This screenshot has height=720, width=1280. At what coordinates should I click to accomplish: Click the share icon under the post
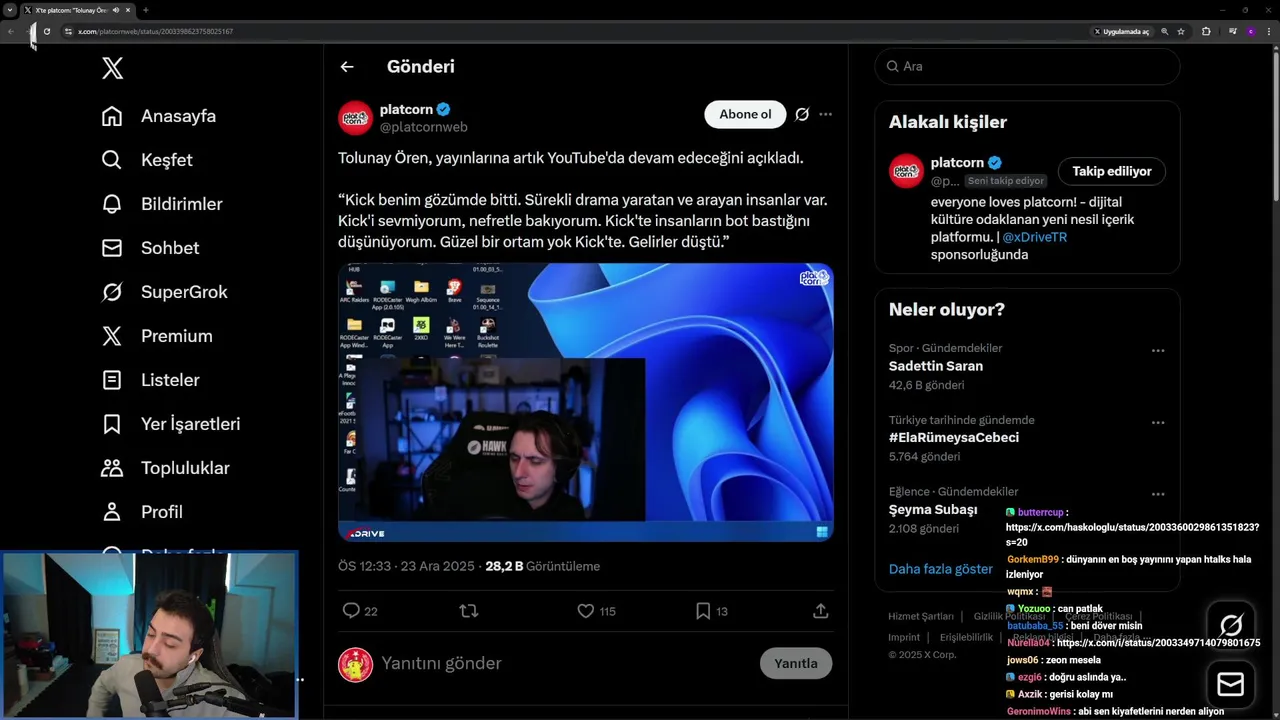tap(820, 611)
